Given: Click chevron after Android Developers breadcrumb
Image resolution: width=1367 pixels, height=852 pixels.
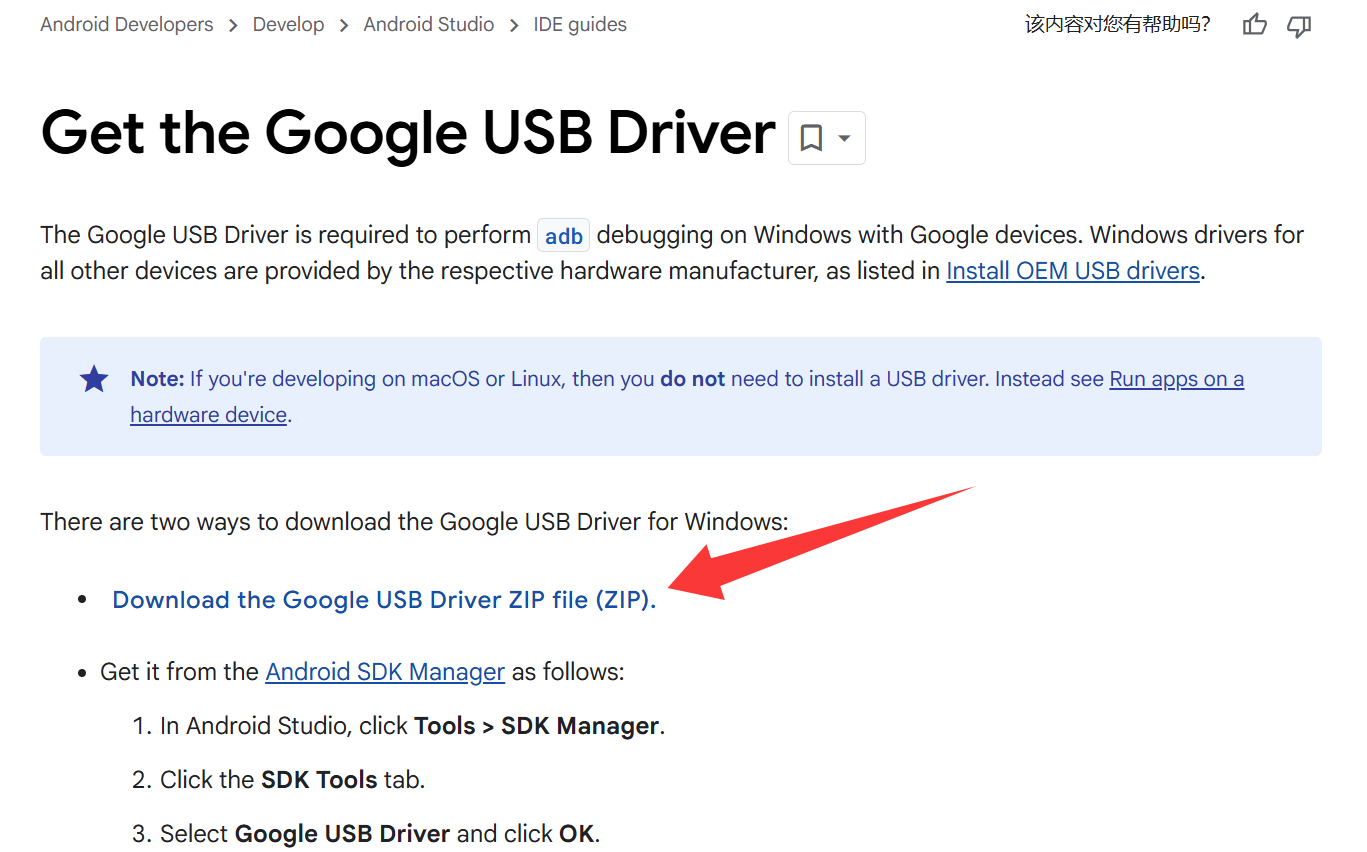Looking at the screenshot, I should tap(233, 25).
